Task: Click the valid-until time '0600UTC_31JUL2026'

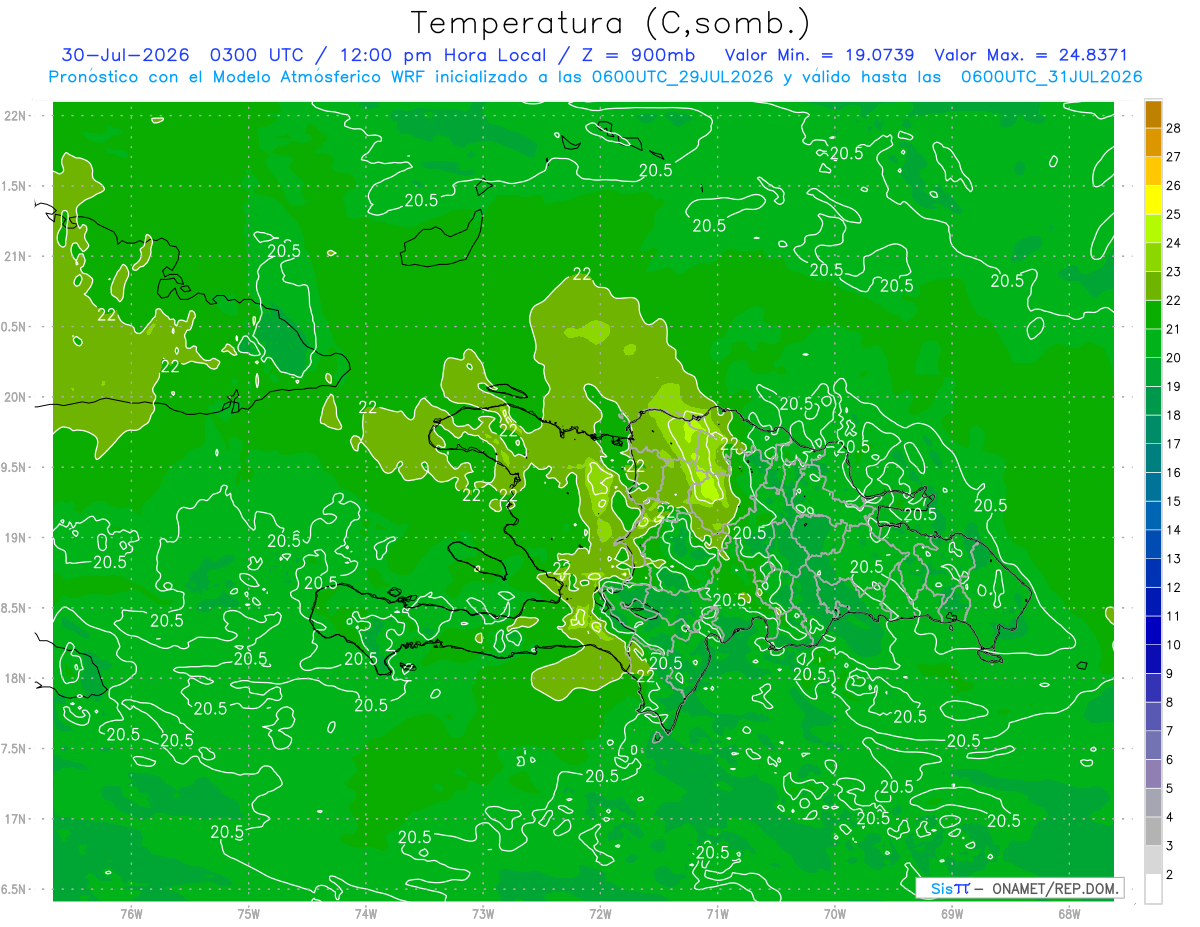Action: point(1051,77)
